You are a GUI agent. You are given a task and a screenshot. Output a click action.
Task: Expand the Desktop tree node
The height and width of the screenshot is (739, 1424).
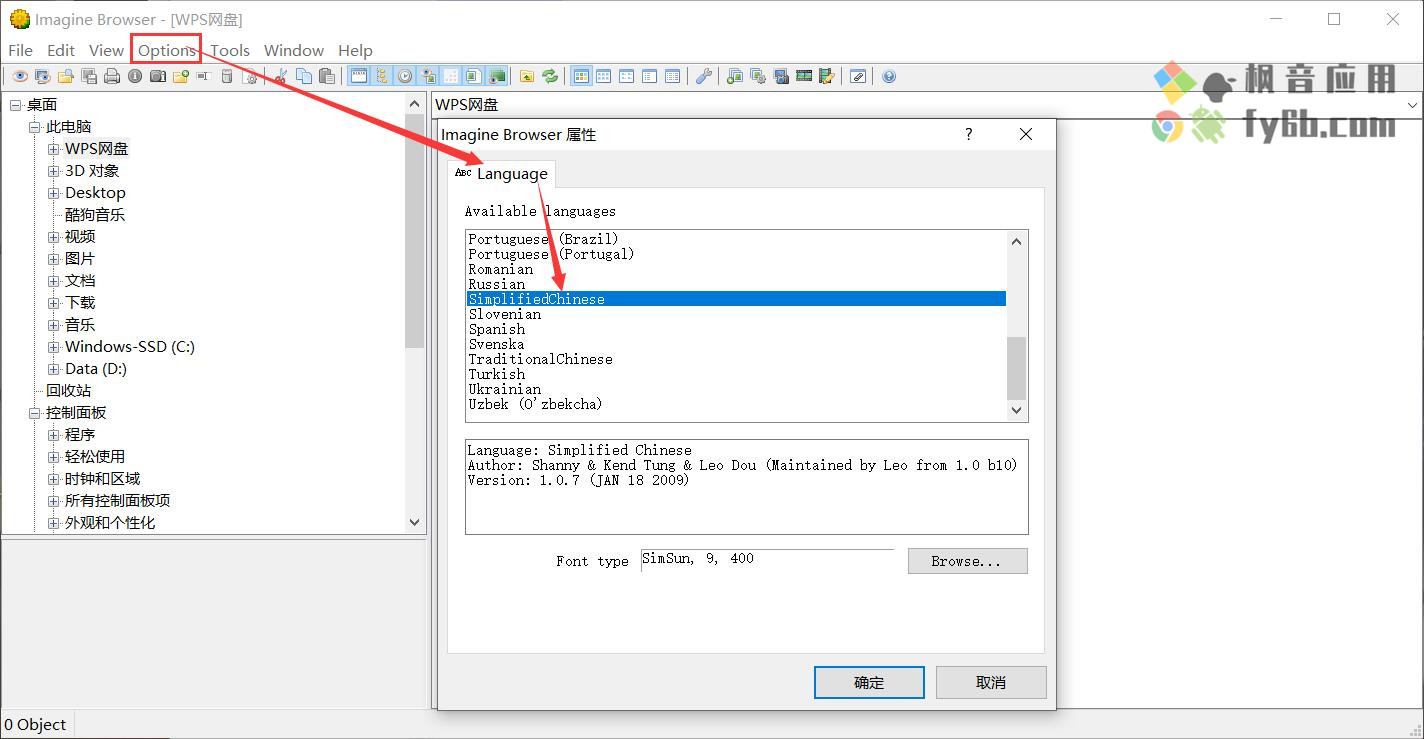point(54,193)
